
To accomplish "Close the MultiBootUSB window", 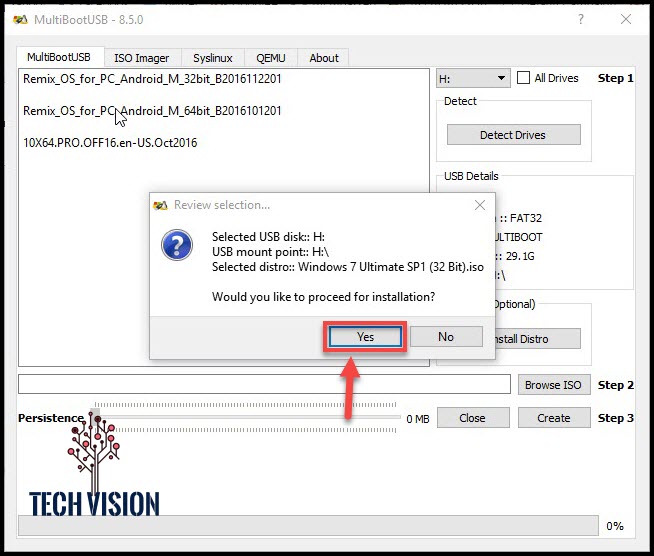I will pyautogui.click(x=626, y=19).
